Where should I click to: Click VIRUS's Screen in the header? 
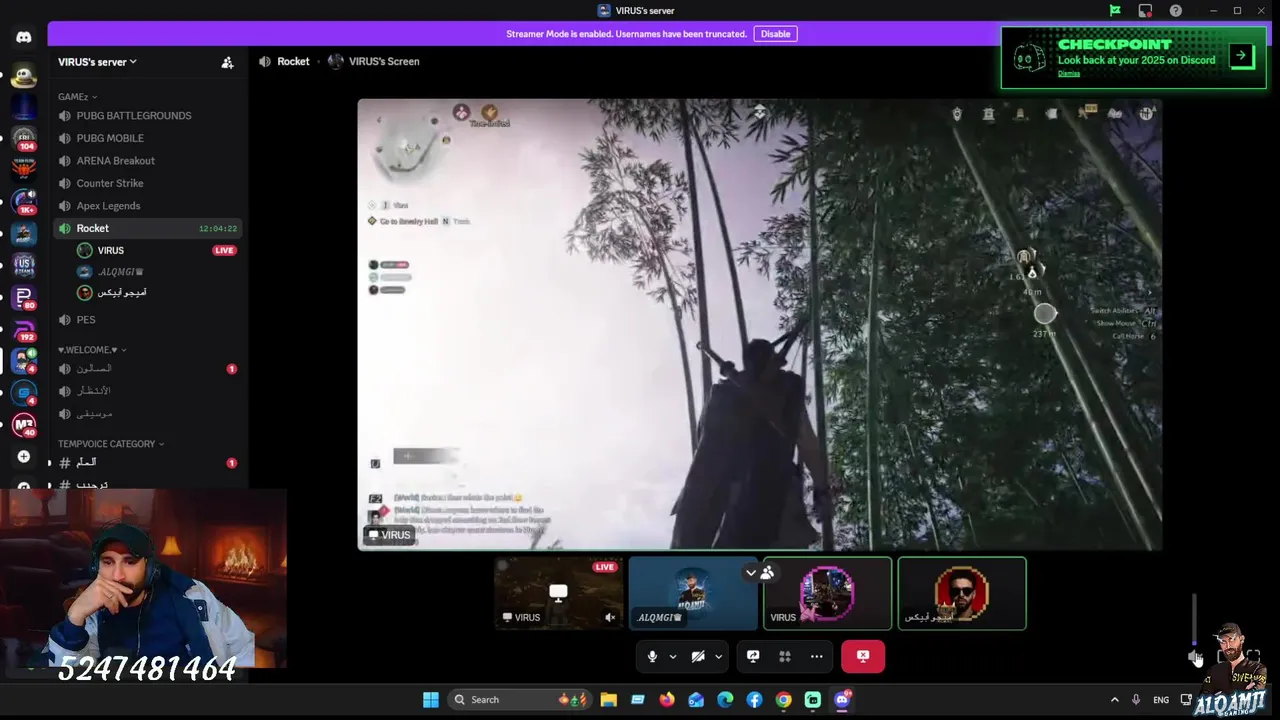(x=384, y=61)
